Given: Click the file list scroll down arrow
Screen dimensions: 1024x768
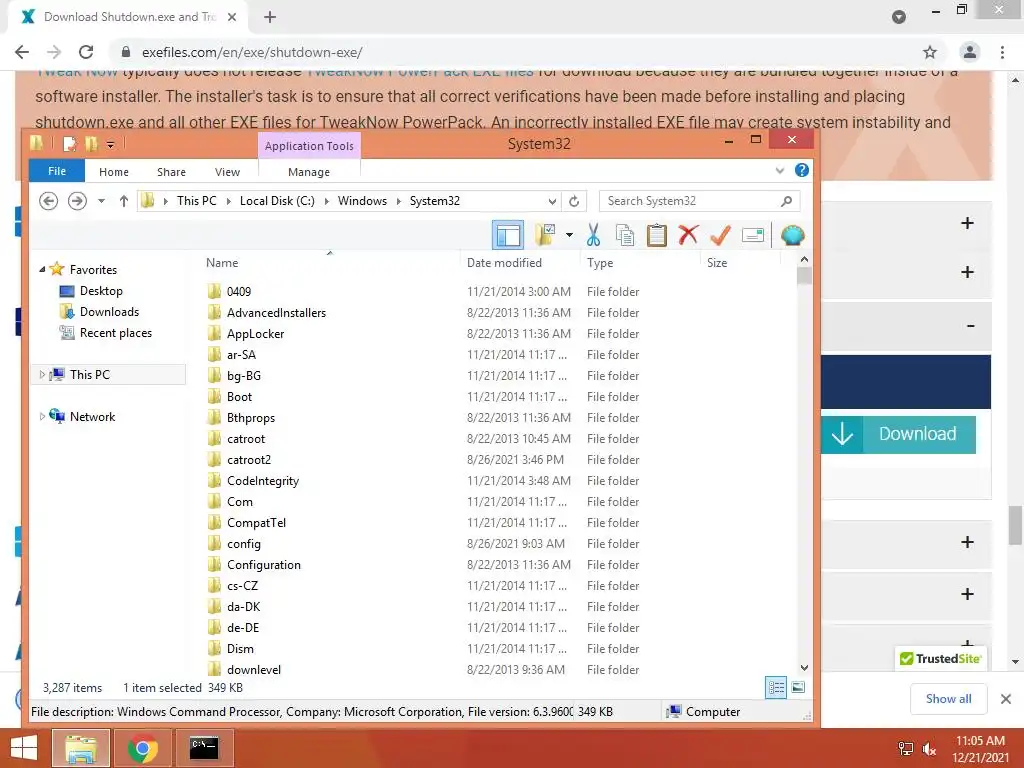Looking at the screenshot, I should 805,667.
